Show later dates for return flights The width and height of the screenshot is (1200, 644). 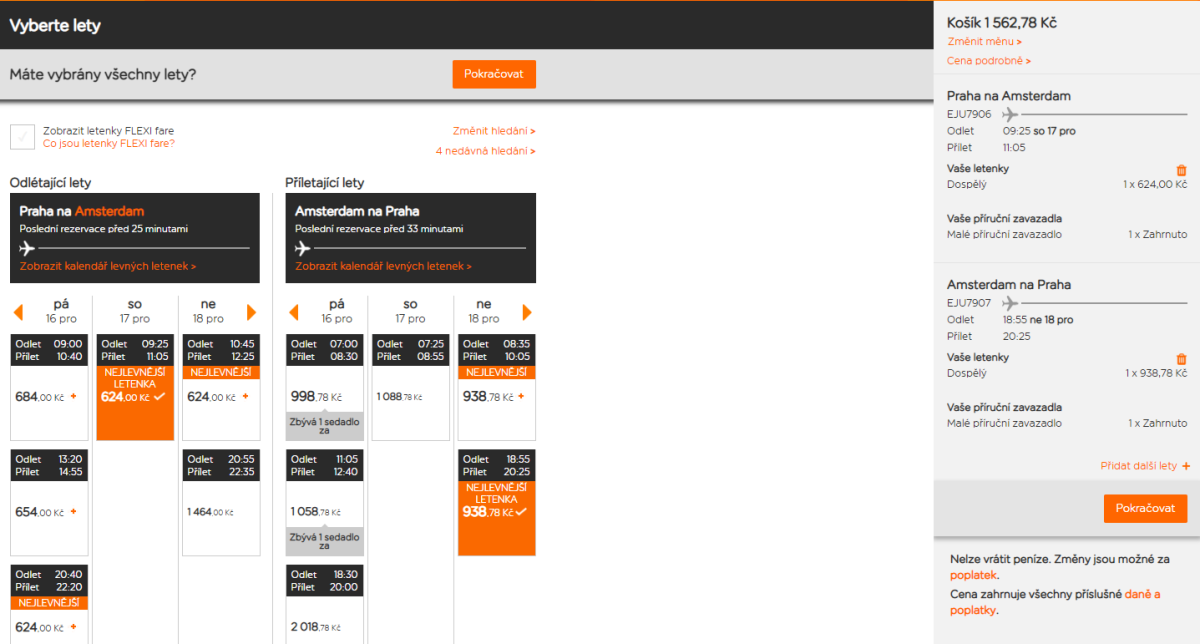pyautogui.click(x=528, y=312)
